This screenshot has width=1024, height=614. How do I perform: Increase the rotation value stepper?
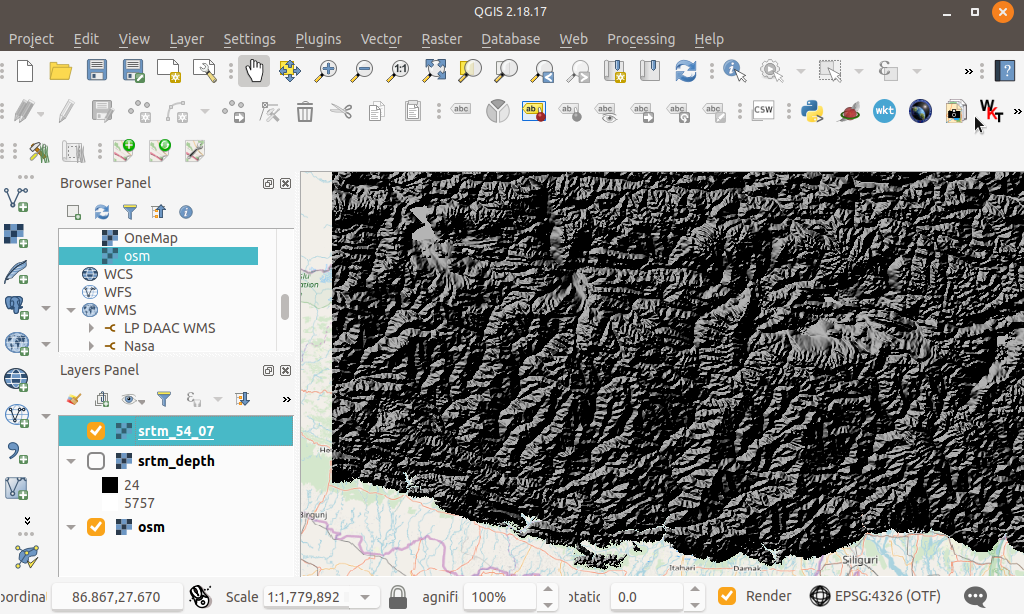(695, 590)
